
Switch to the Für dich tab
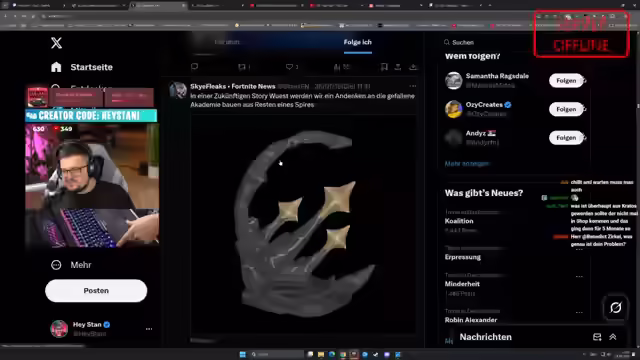(x=227, y=42)
